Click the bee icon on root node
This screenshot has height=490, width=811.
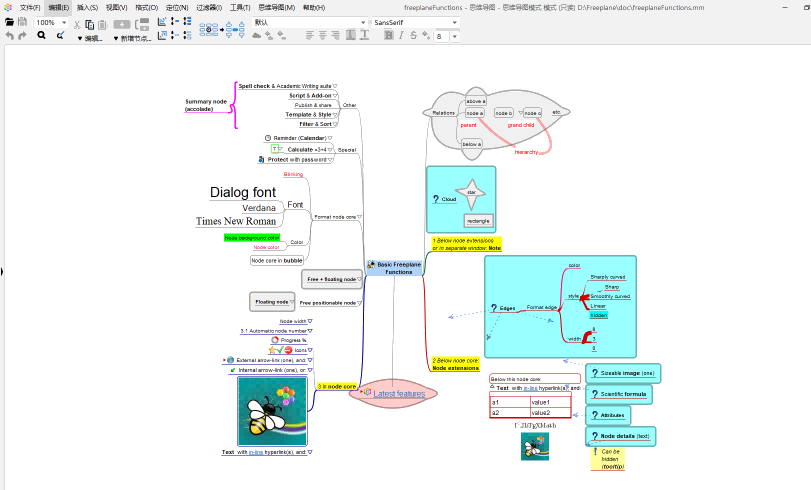pos(371,265)
